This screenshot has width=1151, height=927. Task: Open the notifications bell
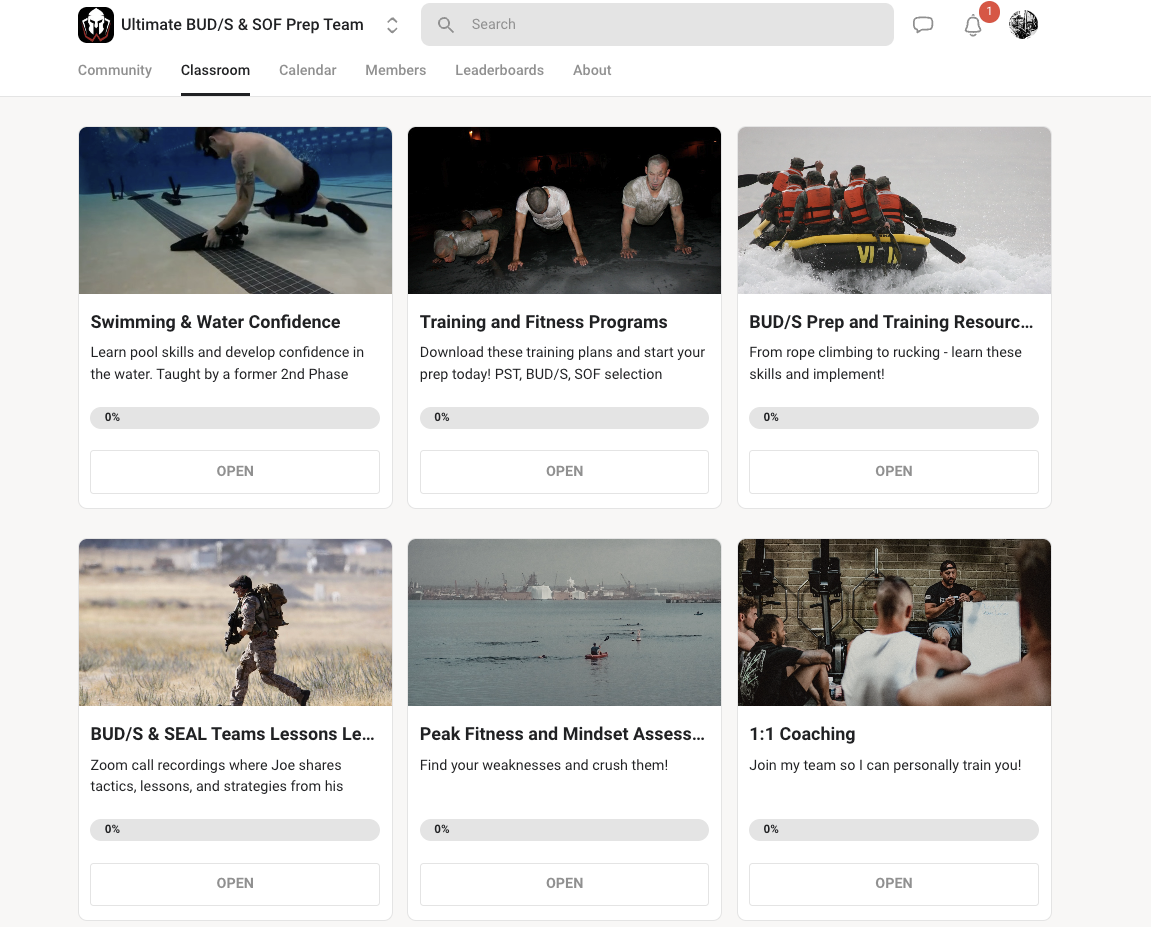coord(973,26)
